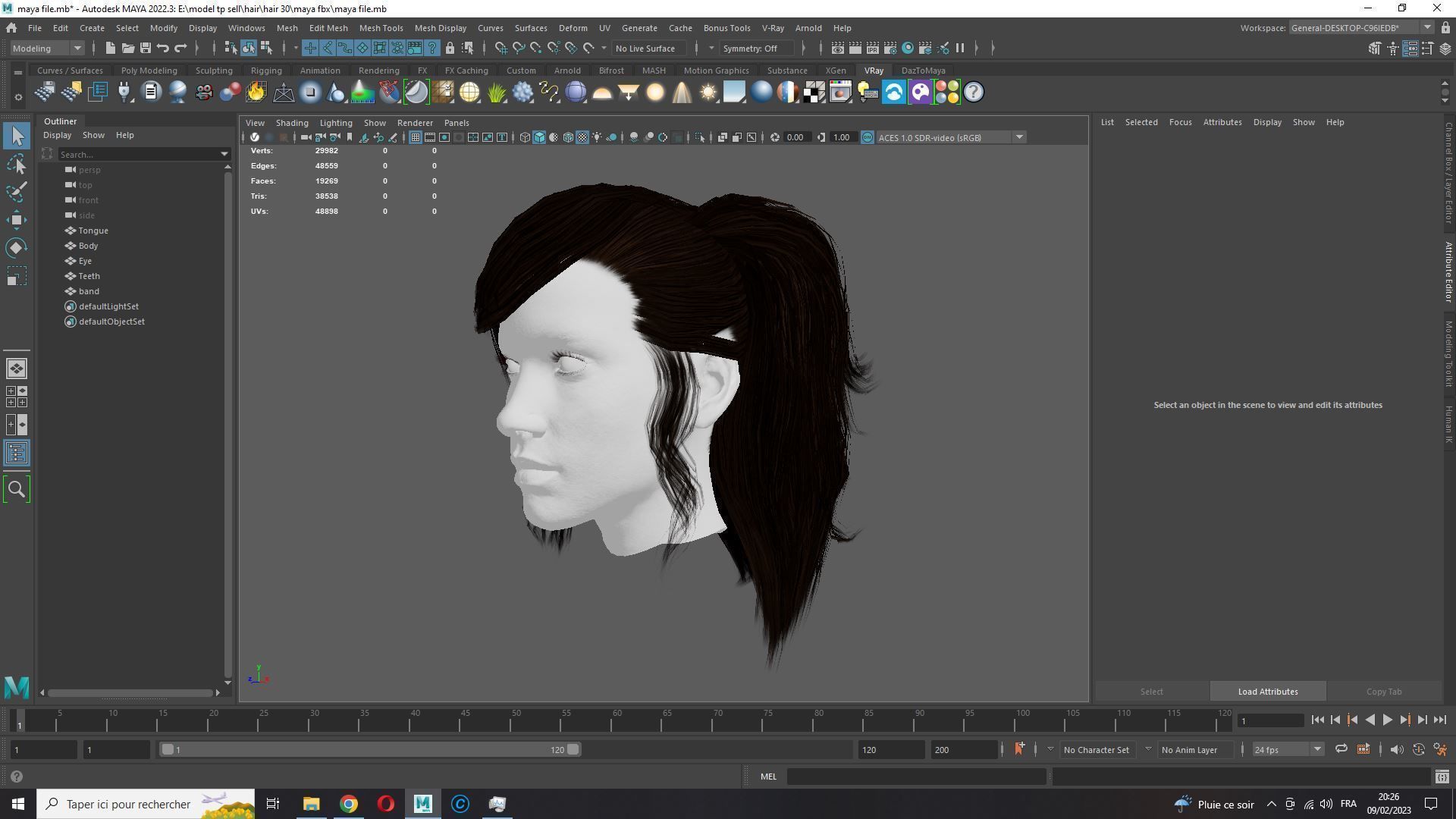Open the Outliner search filter dropdown arrow

pos(224,155)
